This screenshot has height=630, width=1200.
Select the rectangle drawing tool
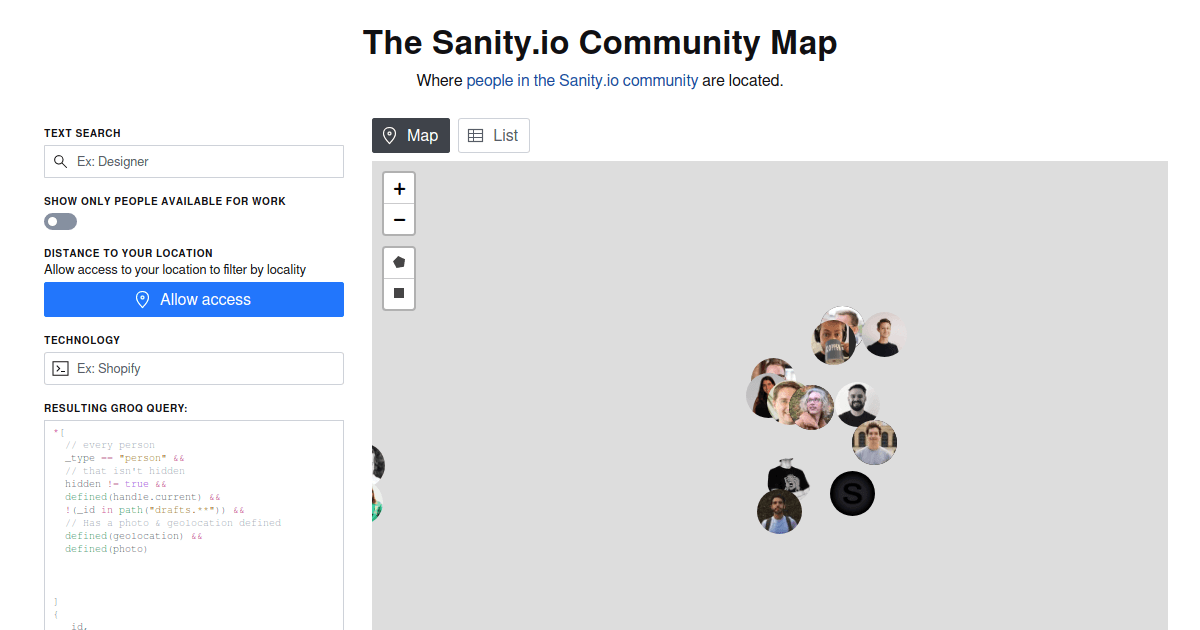click(x=398, y=293)
